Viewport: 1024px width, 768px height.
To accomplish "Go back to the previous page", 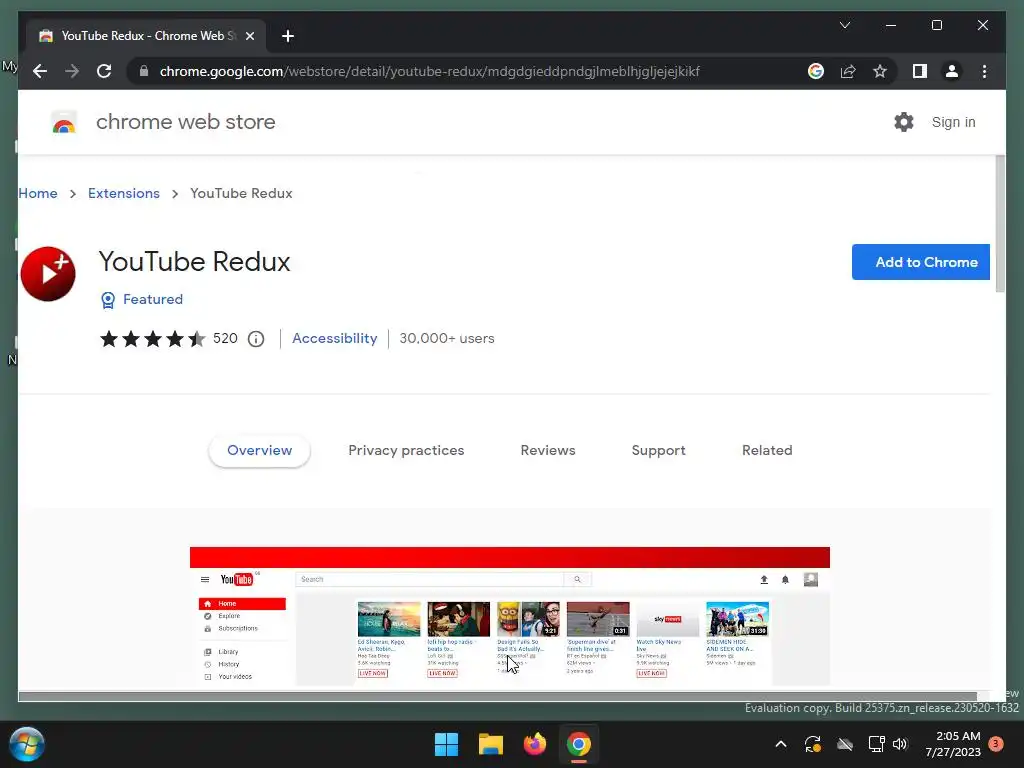I will pos(40,71).
